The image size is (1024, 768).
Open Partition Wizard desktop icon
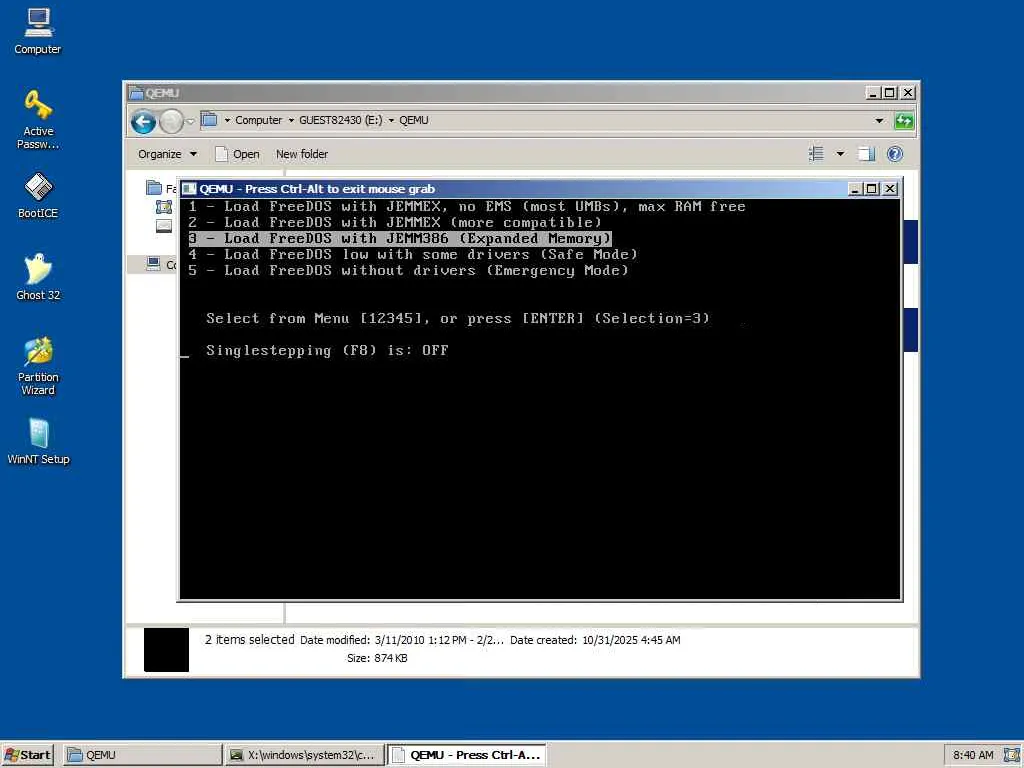click(38, 366)
